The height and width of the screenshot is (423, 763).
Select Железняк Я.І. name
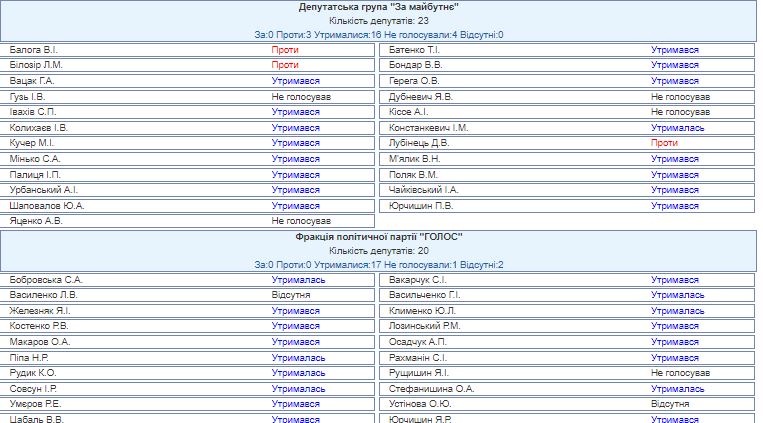[40, 311]
